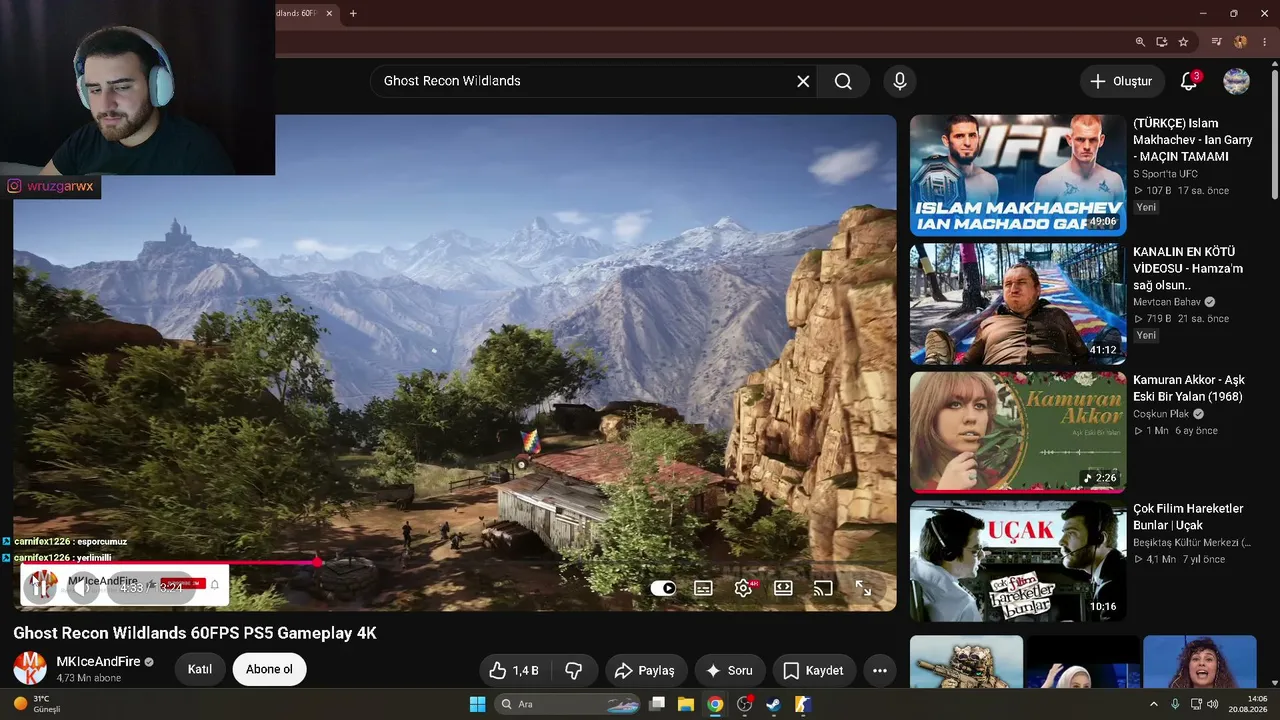
Task: Open Chrome three-dot menu
Action: tap(1264, 42)
